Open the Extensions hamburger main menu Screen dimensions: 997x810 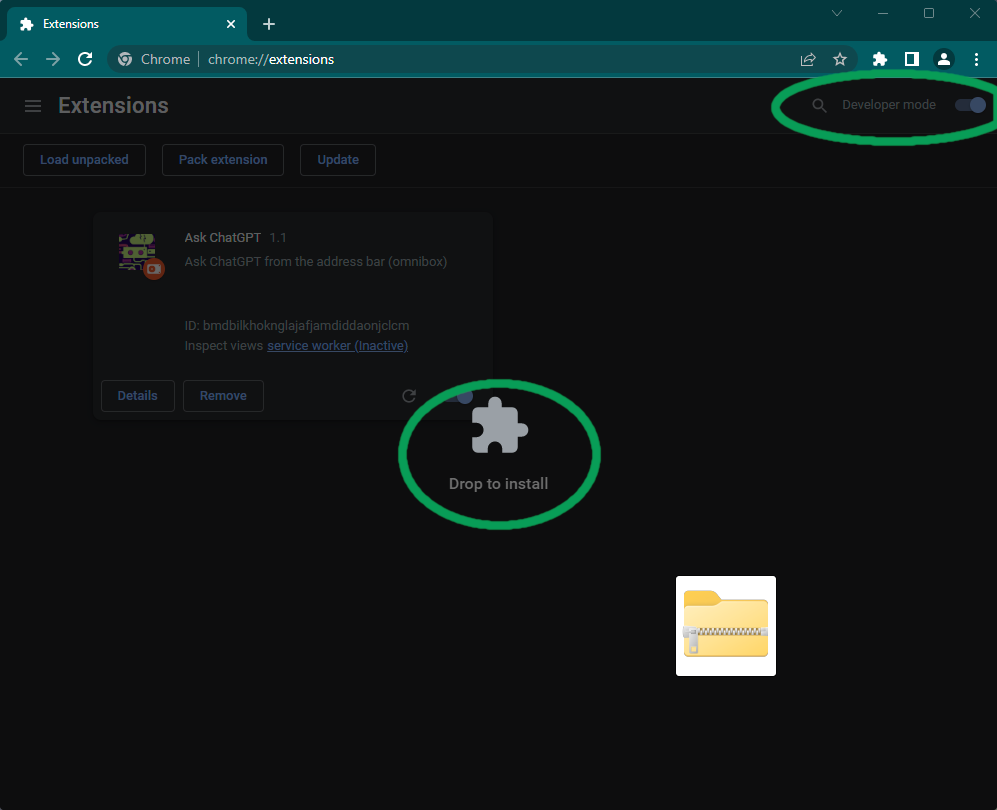point(33,106)
